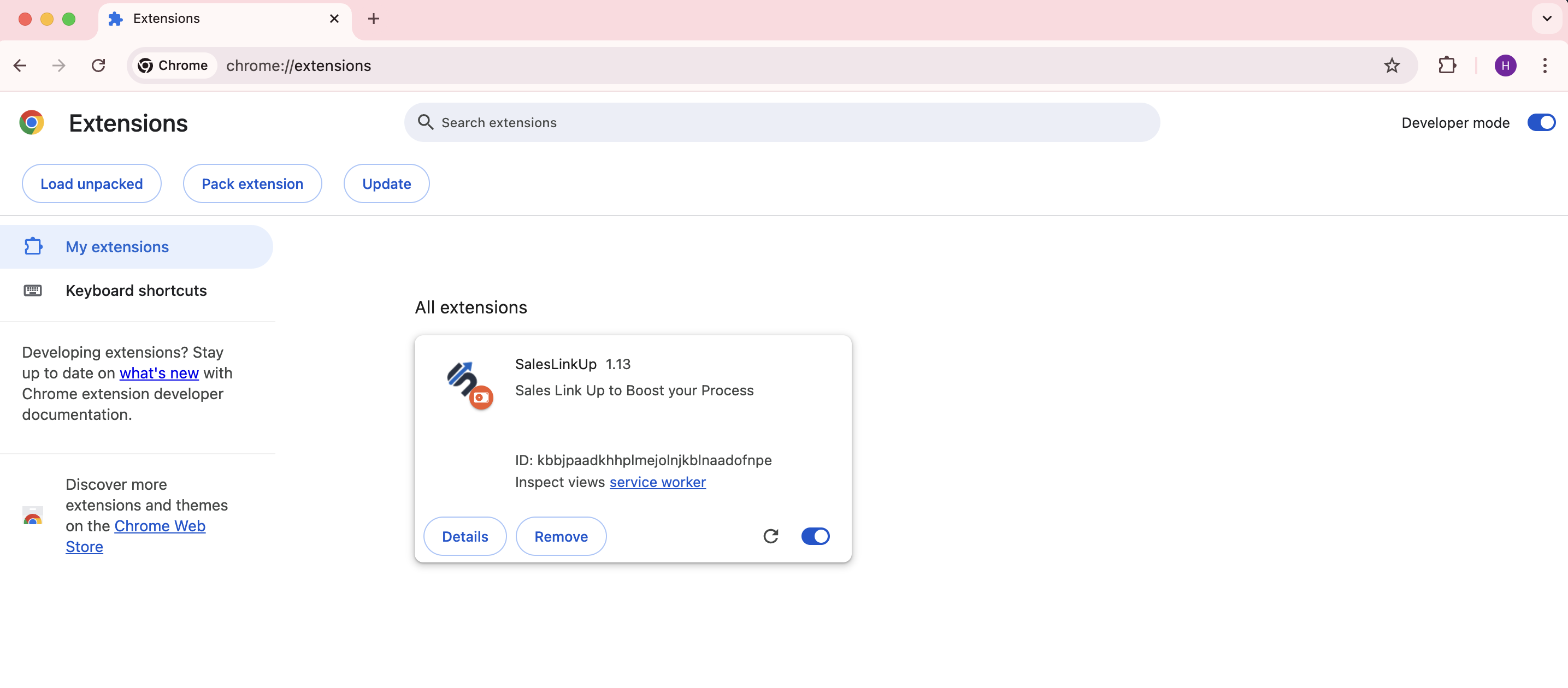Viewport: 1568px width, 688px height.
Task: Click the Search extensions field
Action: [782, 122]
